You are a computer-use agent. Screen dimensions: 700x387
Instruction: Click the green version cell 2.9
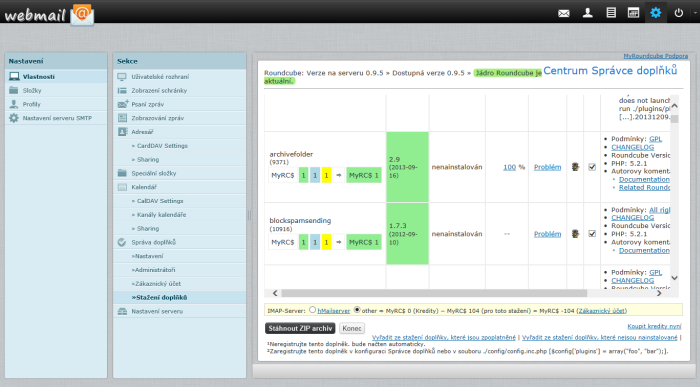coord(407,166)
